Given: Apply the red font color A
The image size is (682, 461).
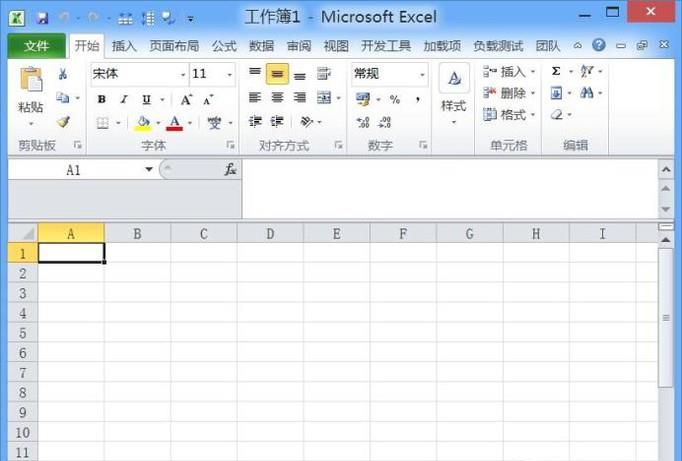Looking at the screenshot, I should [174, 123].
